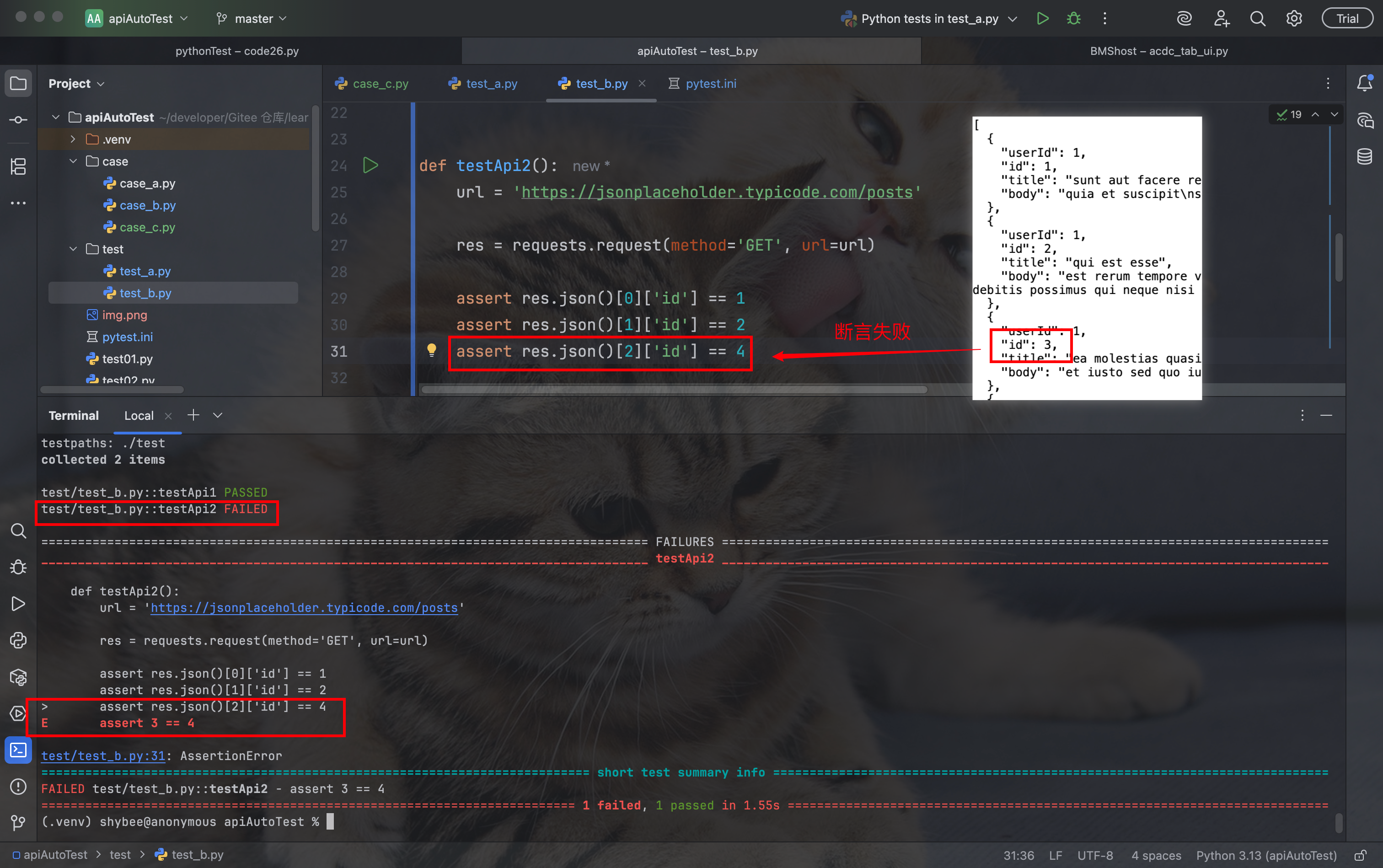Click the editor horizontal scrollbar
The image size is (1383, 868).
pyautogui.click(x=675, y=390)
